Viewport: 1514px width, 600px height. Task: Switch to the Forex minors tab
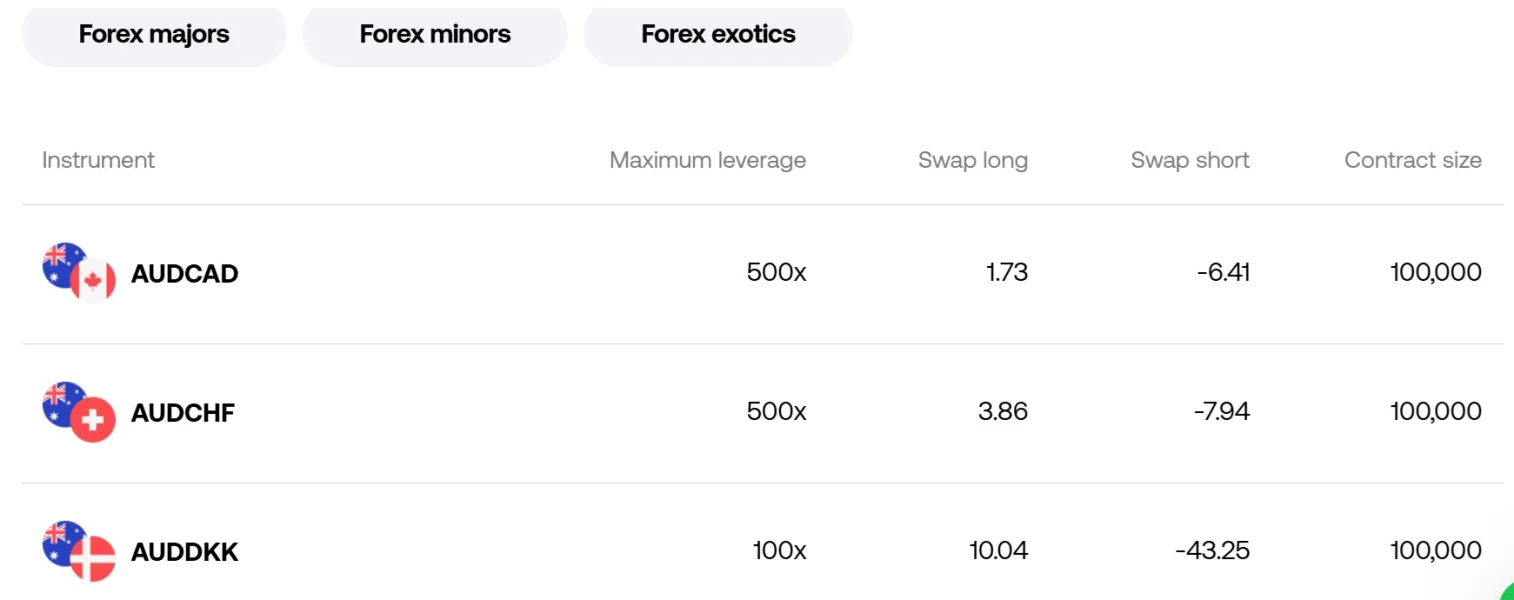click(x=435, y=35)
